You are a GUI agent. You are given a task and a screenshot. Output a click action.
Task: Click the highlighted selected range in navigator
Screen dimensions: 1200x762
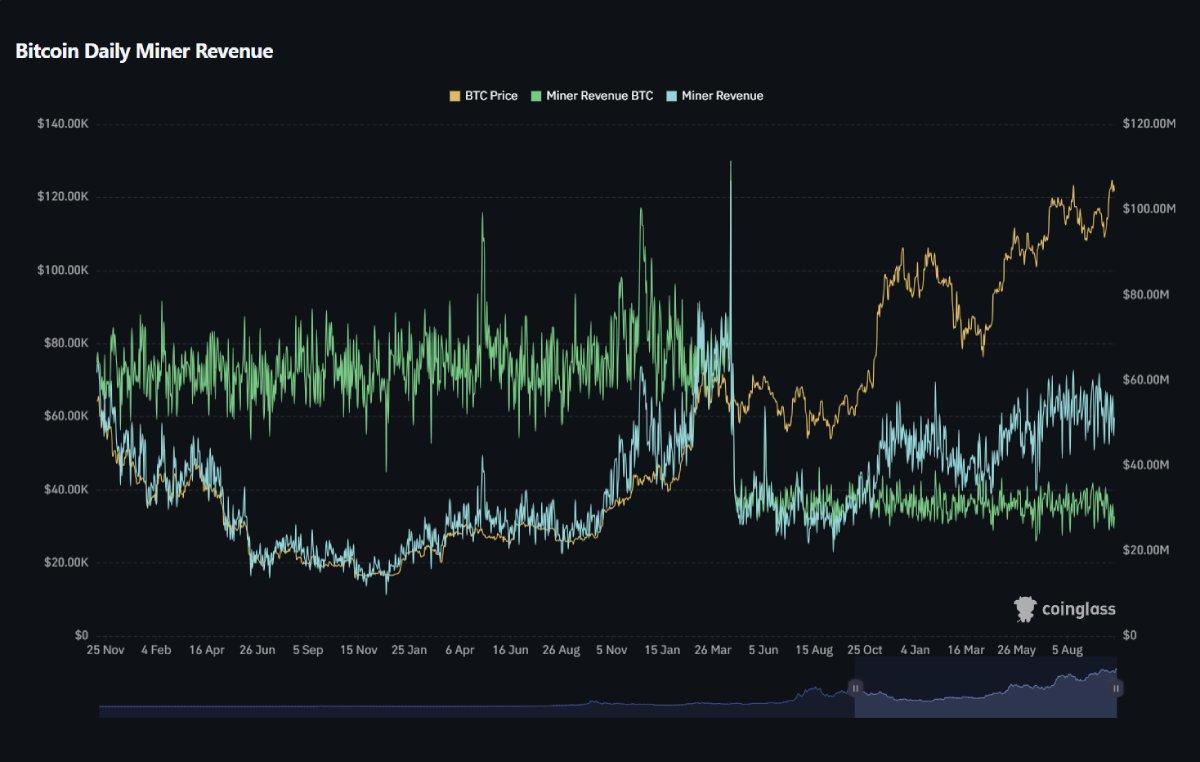[985, 695]
